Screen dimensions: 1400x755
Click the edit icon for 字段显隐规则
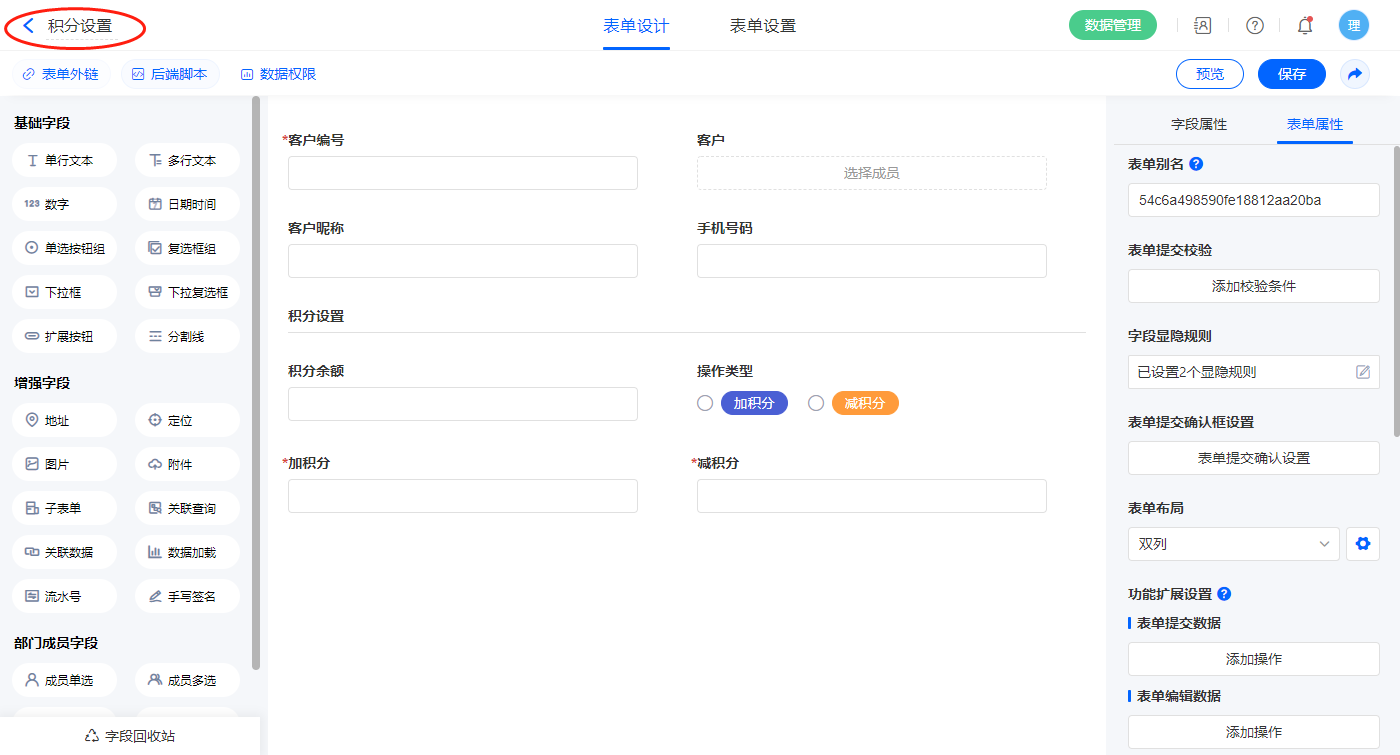(1362, 372)
